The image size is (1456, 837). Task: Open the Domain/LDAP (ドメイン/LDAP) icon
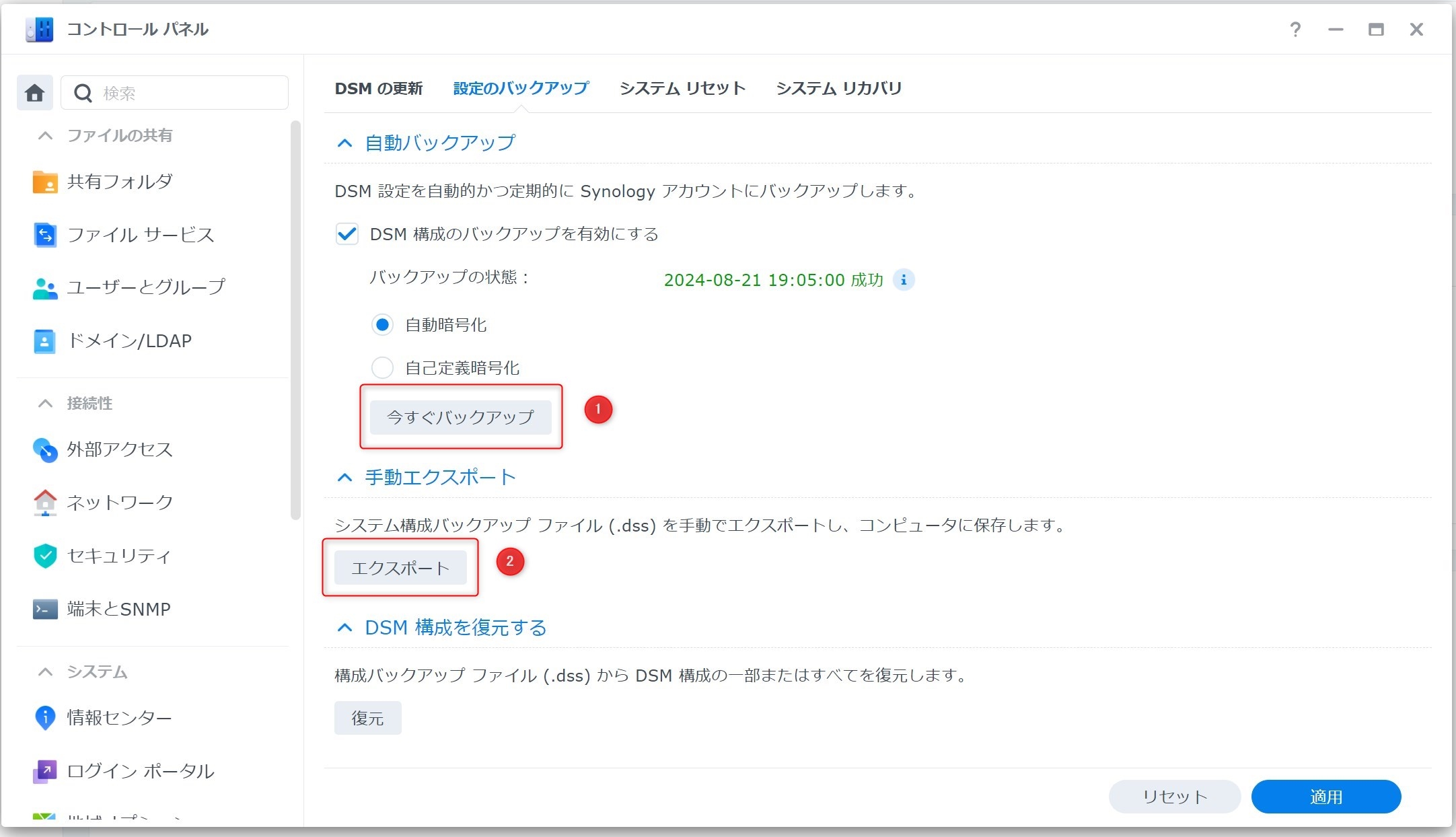tap(45, 341)
